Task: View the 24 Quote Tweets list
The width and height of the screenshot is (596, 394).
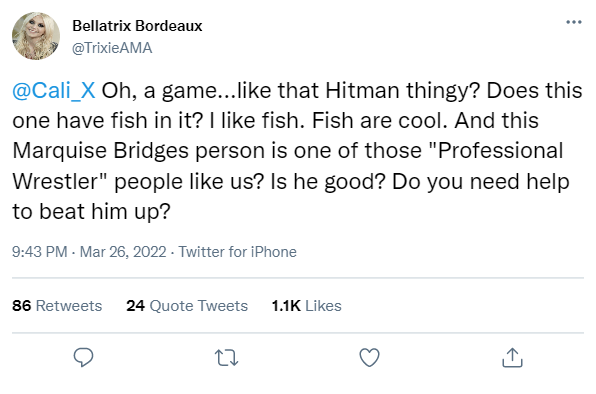Action: [187, 306]
